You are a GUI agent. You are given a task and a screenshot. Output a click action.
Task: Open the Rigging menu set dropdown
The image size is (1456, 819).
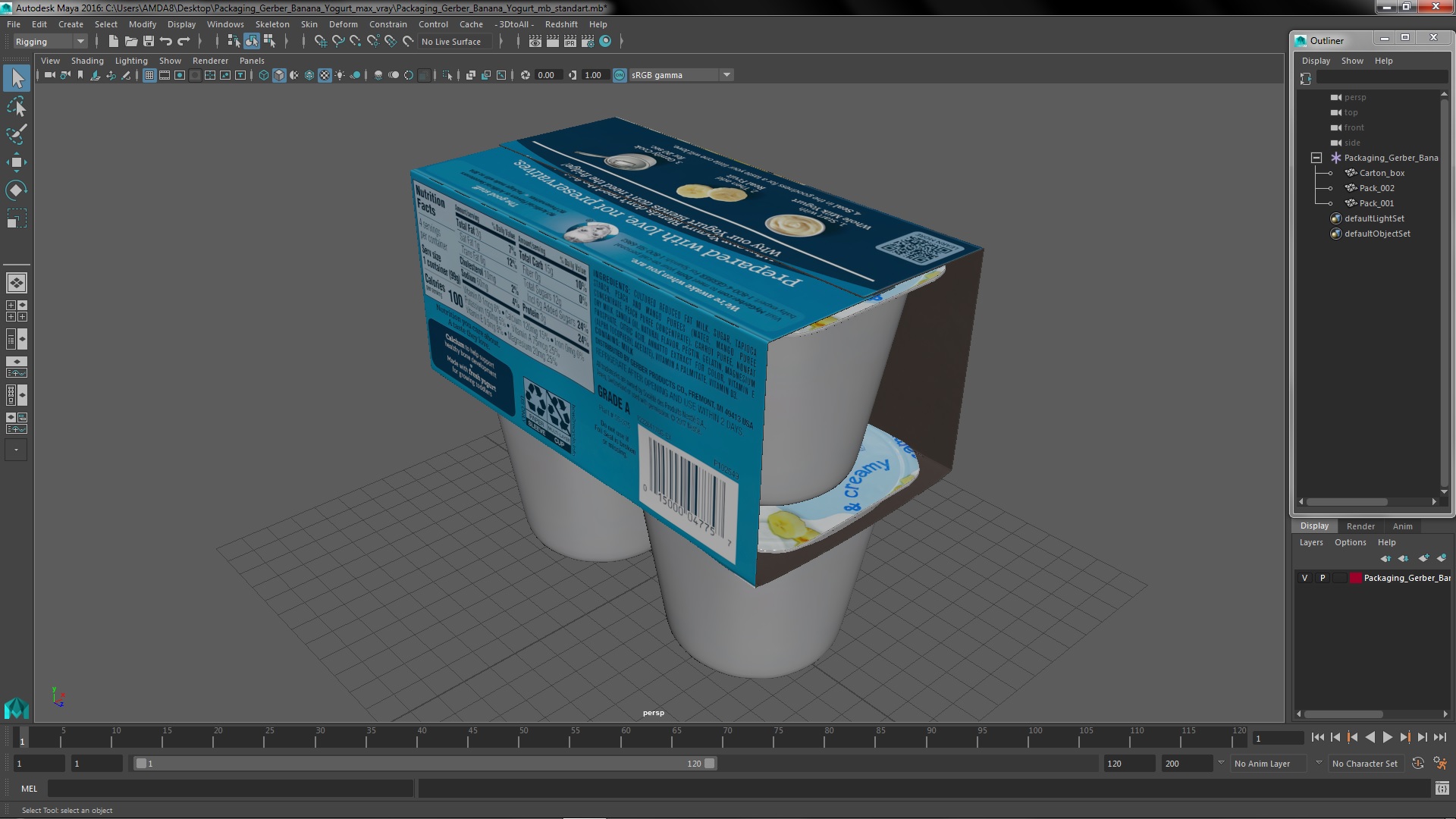[49, 42]
